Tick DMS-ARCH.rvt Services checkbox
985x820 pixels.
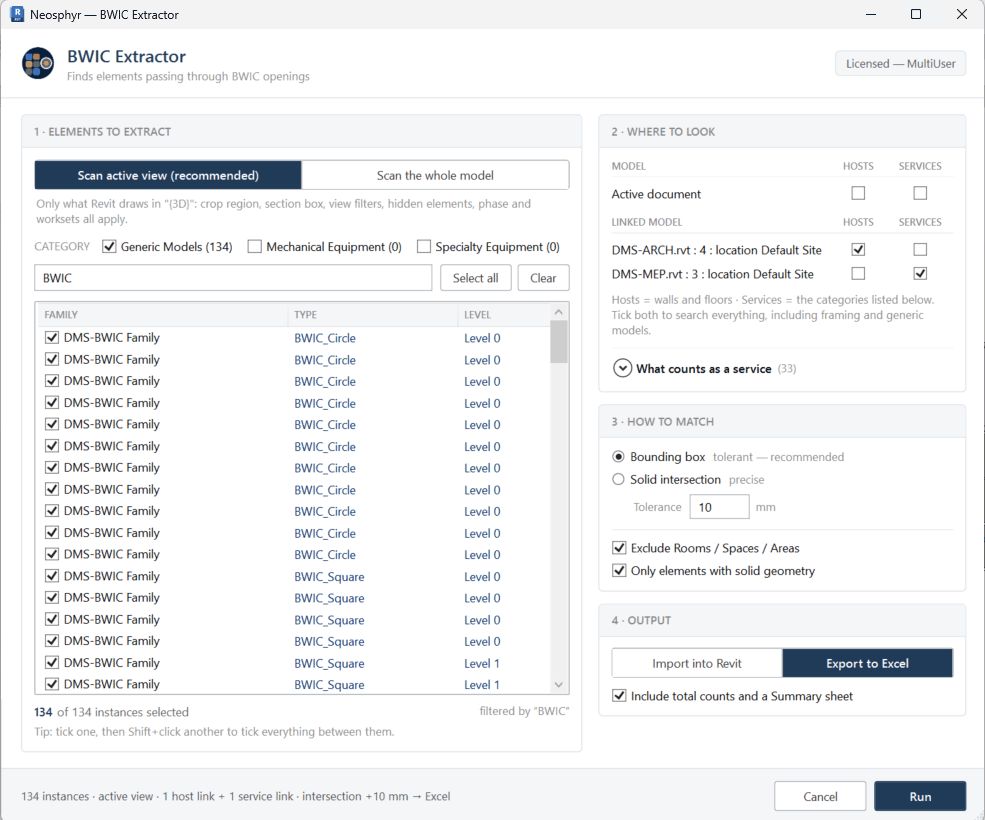(x=920, y=249)
